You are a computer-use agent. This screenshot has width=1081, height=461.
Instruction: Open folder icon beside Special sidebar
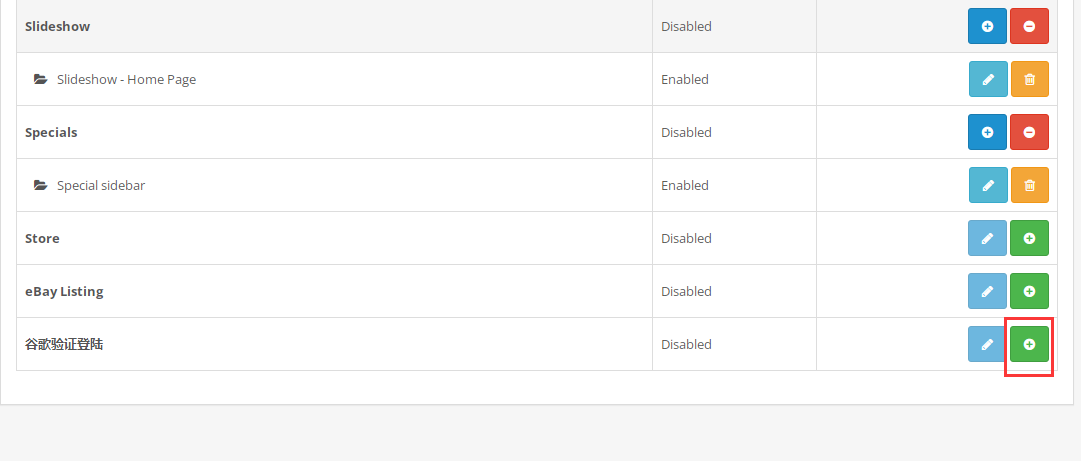click(41, 185)
